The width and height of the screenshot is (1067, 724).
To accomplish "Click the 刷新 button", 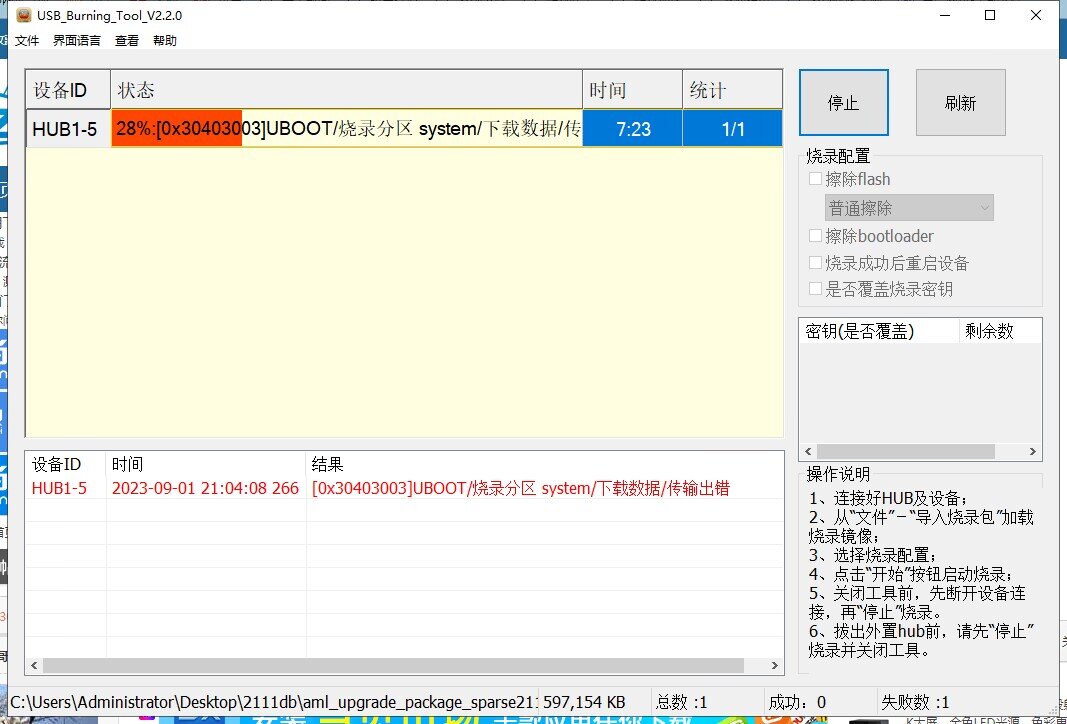I will [x=960, y=103].
